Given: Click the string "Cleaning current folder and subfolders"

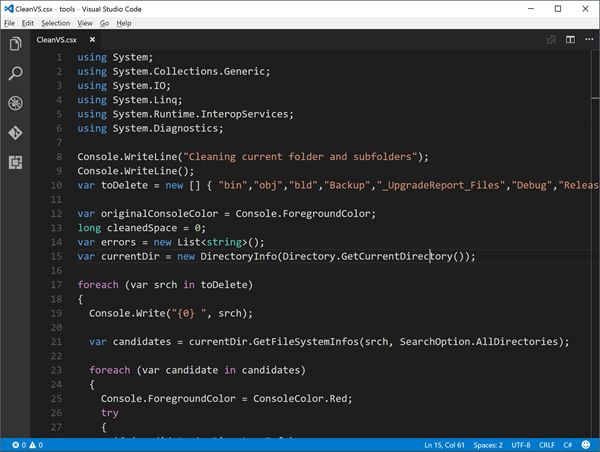Looking at the screenshot, I should tap(300, 157).
